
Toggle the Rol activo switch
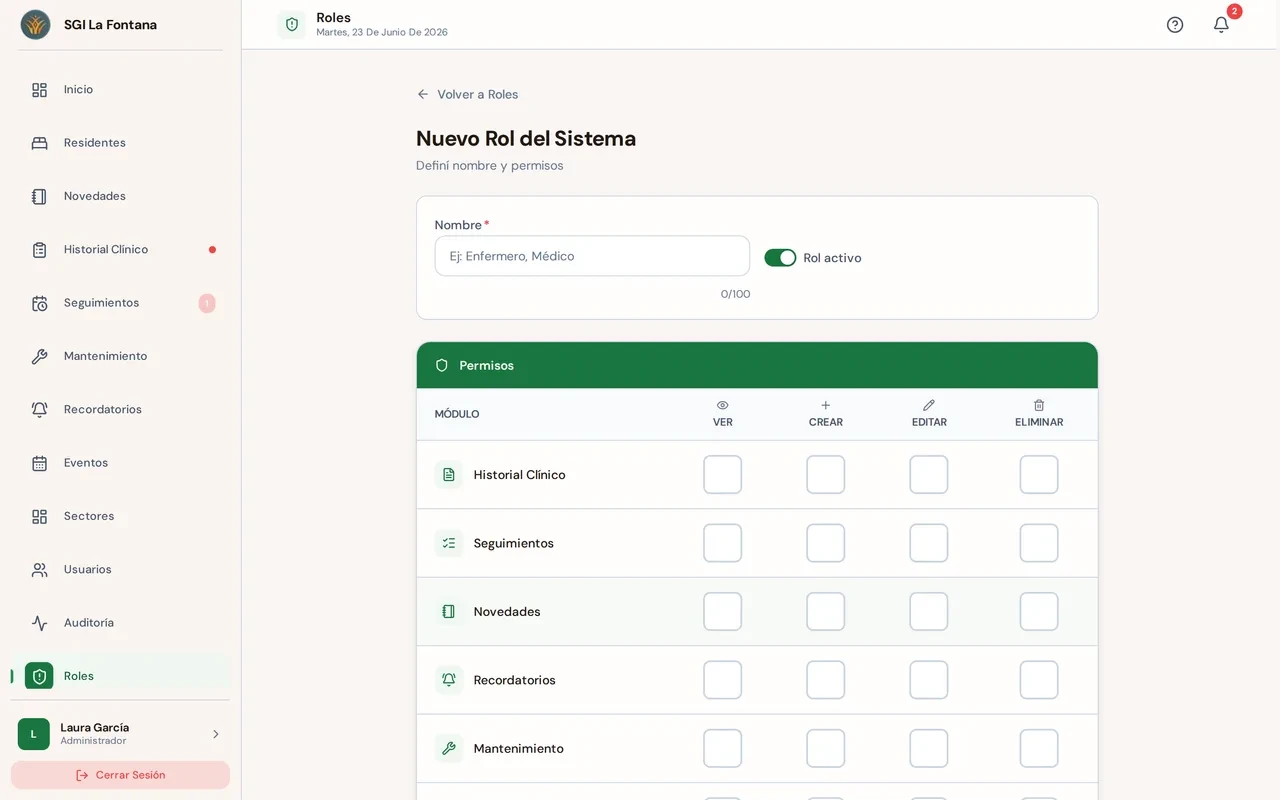tap(780, 258)
